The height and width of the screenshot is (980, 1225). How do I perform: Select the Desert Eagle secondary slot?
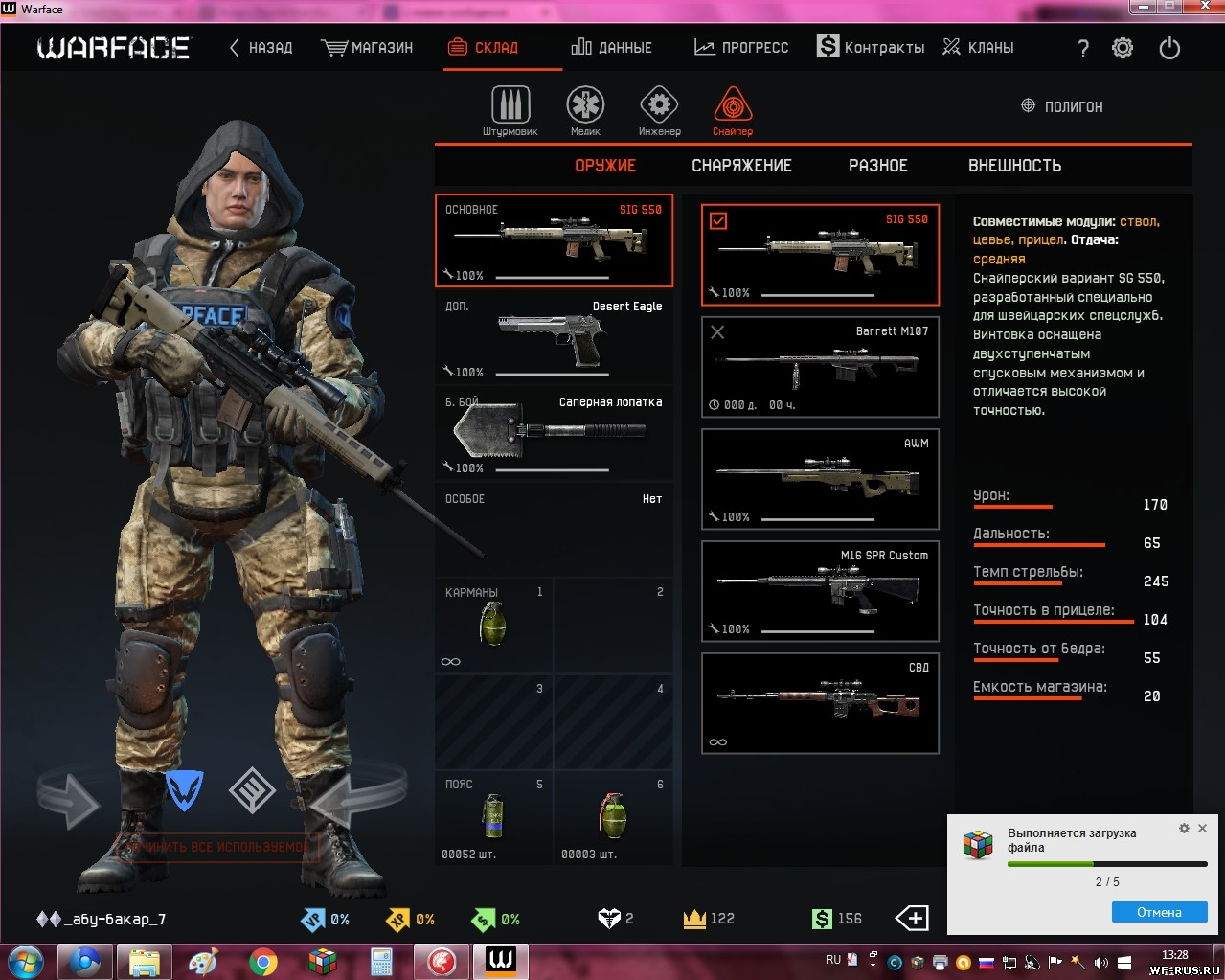pos(555,339)
